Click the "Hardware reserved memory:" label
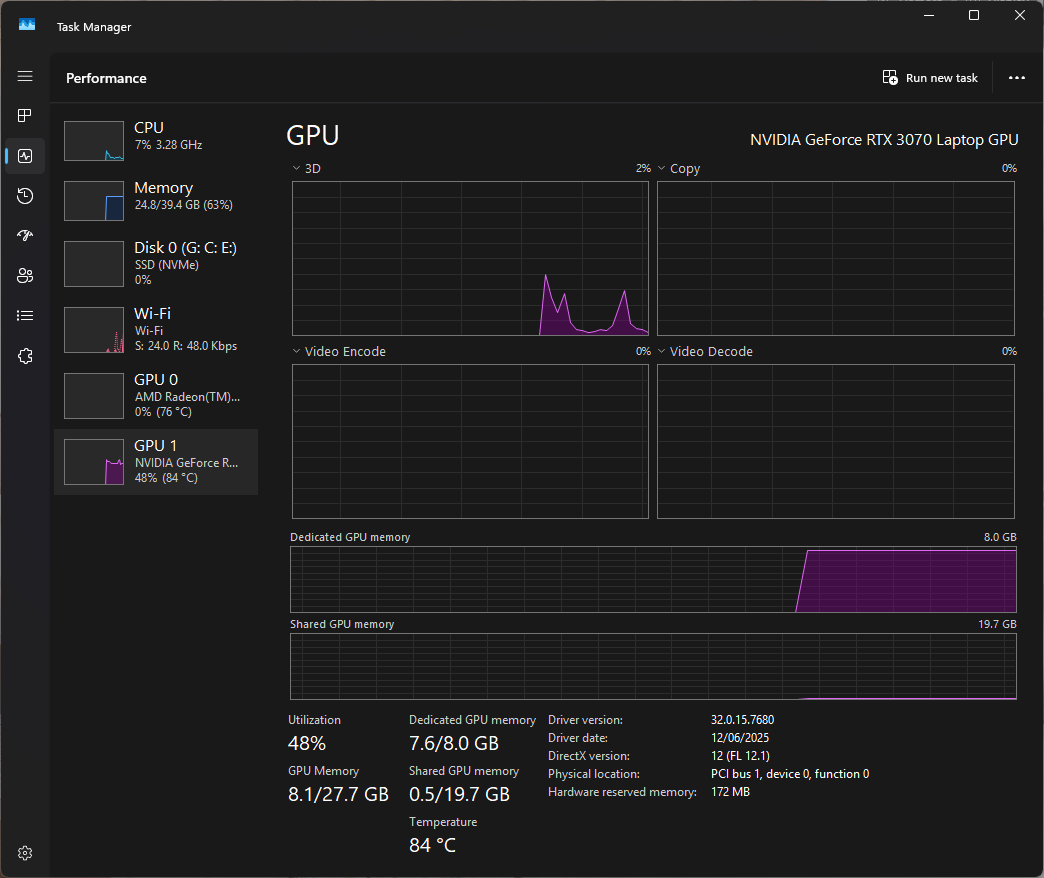The image size is (1044, 878). pyautogui.click(x=622, y=791)
